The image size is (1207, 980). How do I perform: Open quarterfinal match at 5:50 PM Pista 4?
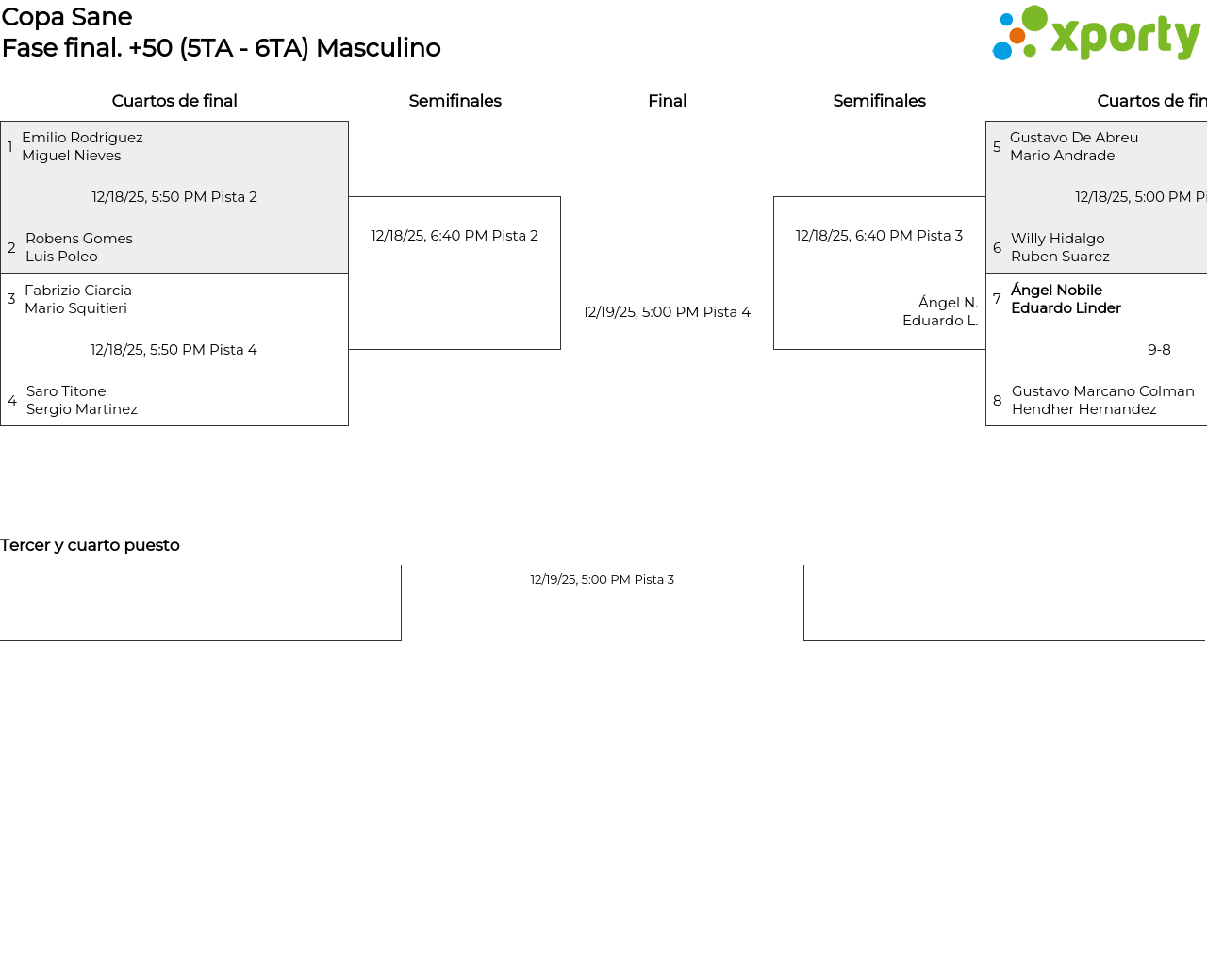(x=174, y=350)
